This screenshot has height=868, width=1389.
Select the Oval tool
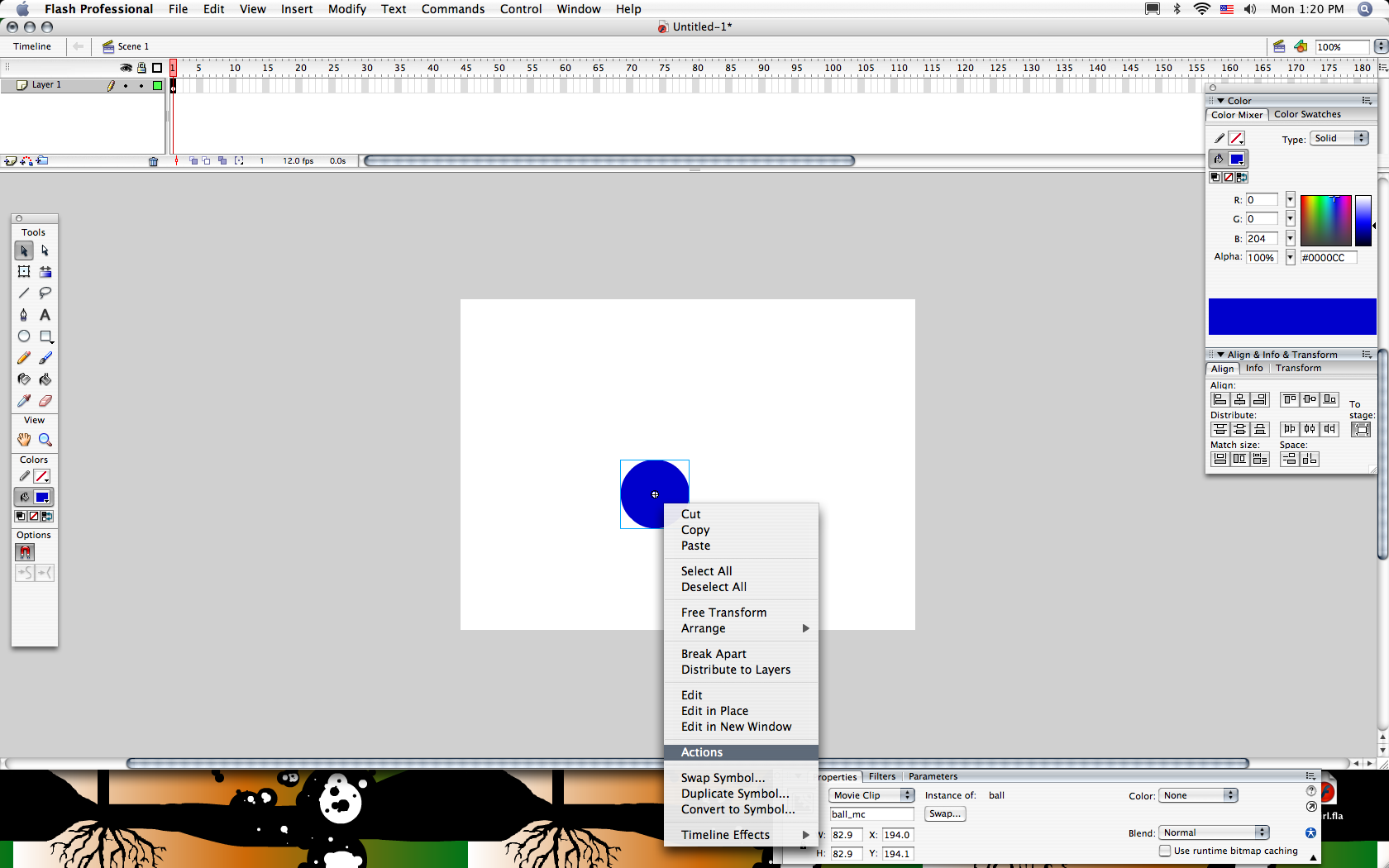pyautogui.click(x=24, y=336)
